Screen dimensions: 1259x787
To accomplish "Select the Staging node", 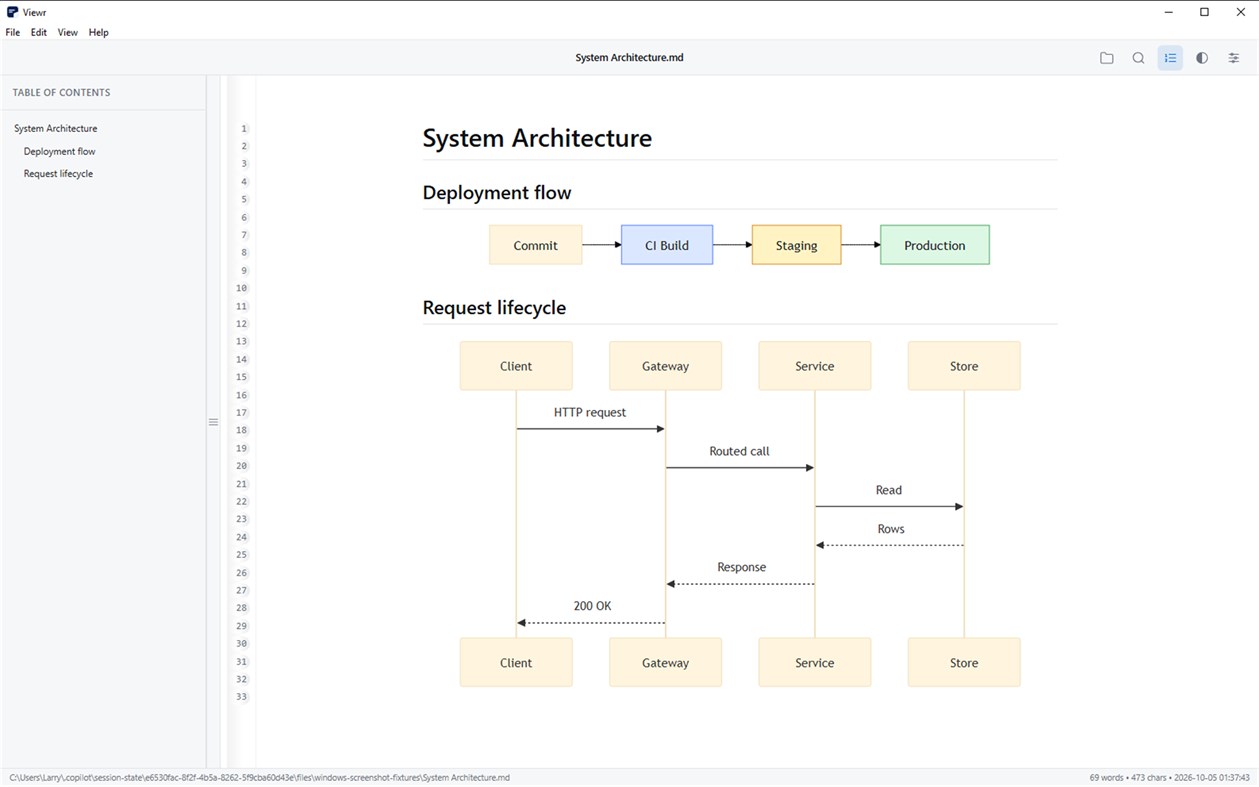I will coord(797,245).
